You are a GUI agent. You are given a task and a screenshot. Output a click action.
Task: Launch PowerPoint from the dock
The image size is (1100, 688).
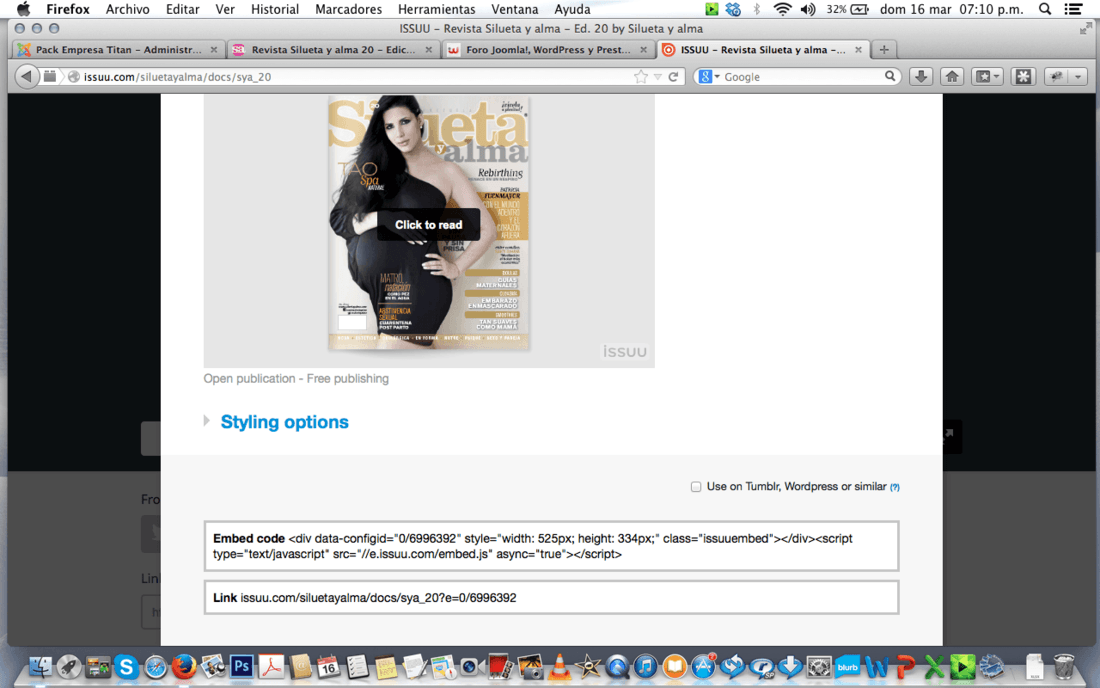point(905,666)
